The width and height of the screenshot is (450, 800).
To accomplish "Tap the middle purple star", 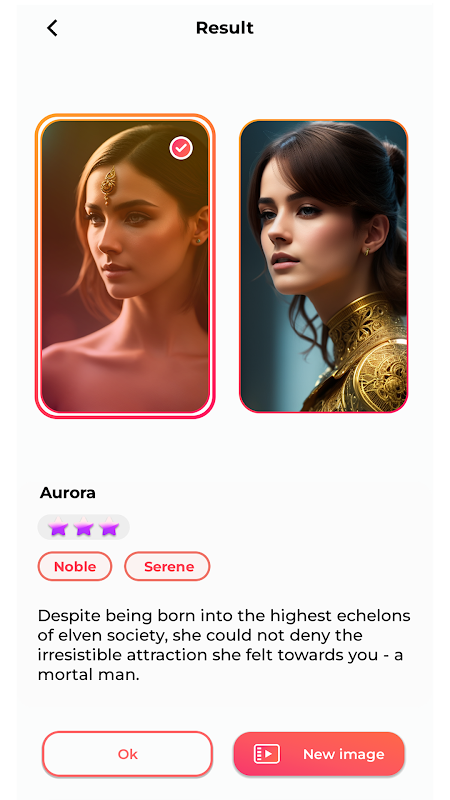I will (x=84, y=527).
